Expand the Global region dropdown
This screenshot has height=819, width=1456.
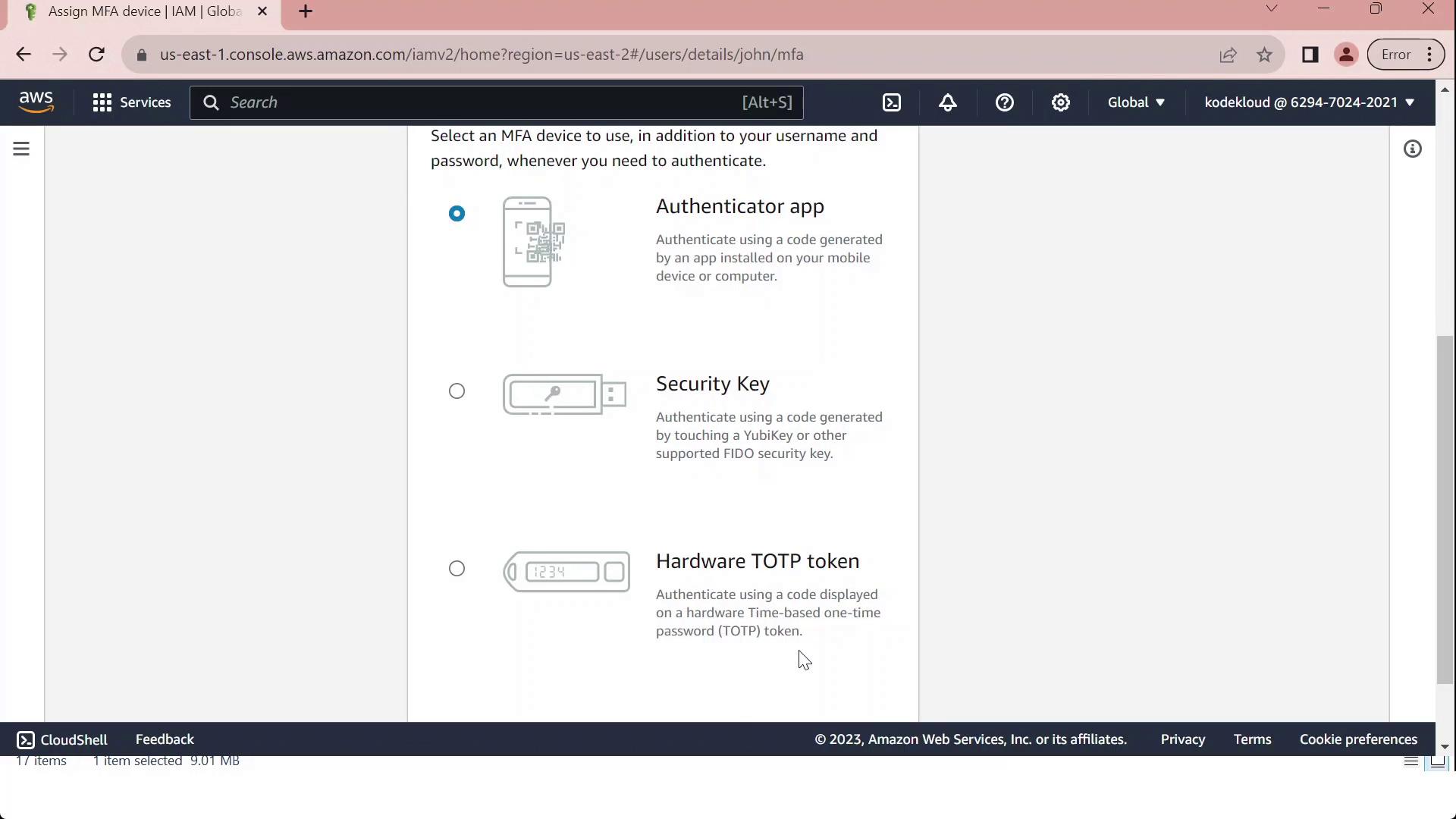[1135, 102]
